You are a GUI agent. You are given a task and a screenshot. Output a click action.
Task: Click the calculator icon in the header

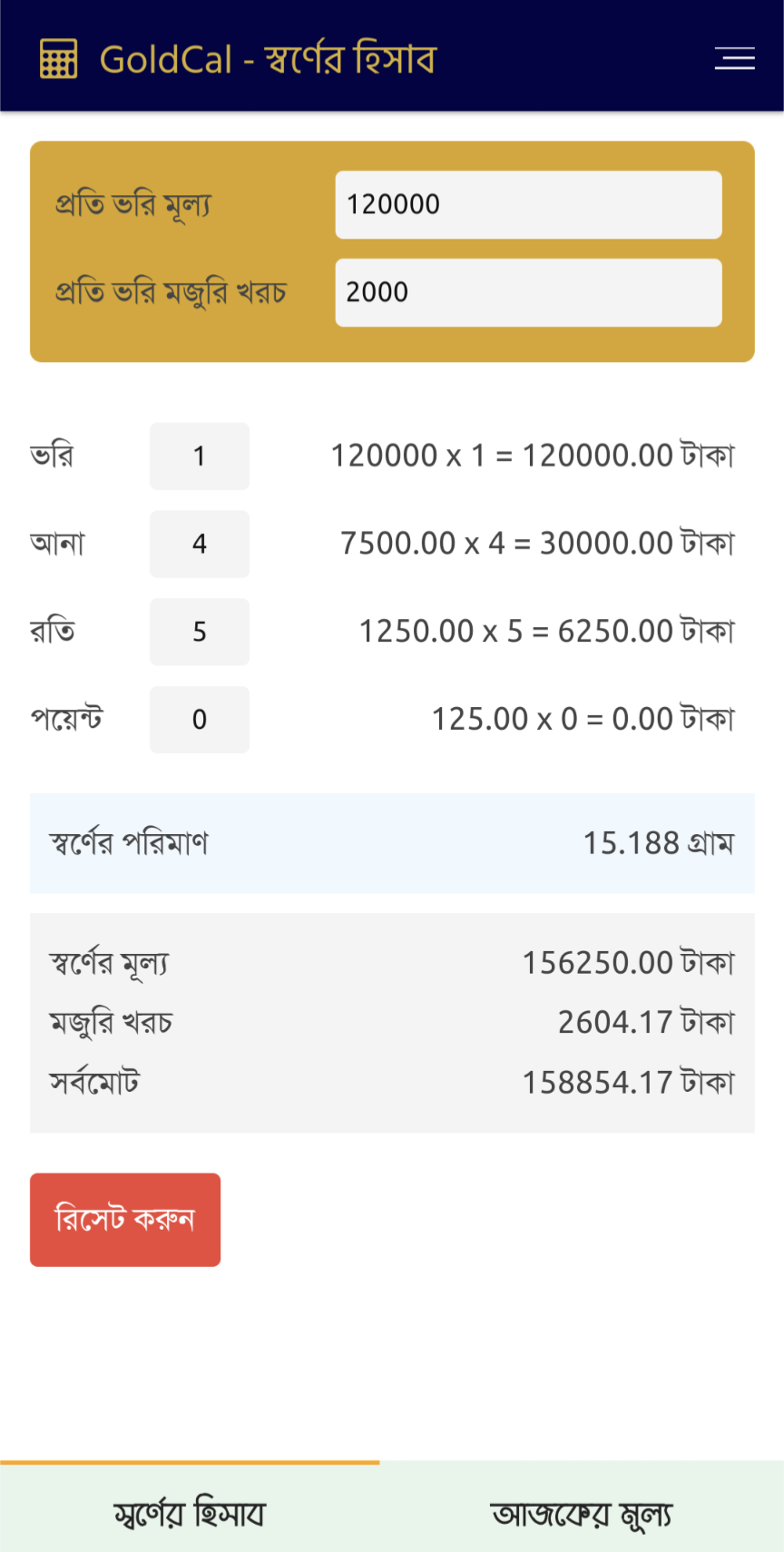[58, 58]
